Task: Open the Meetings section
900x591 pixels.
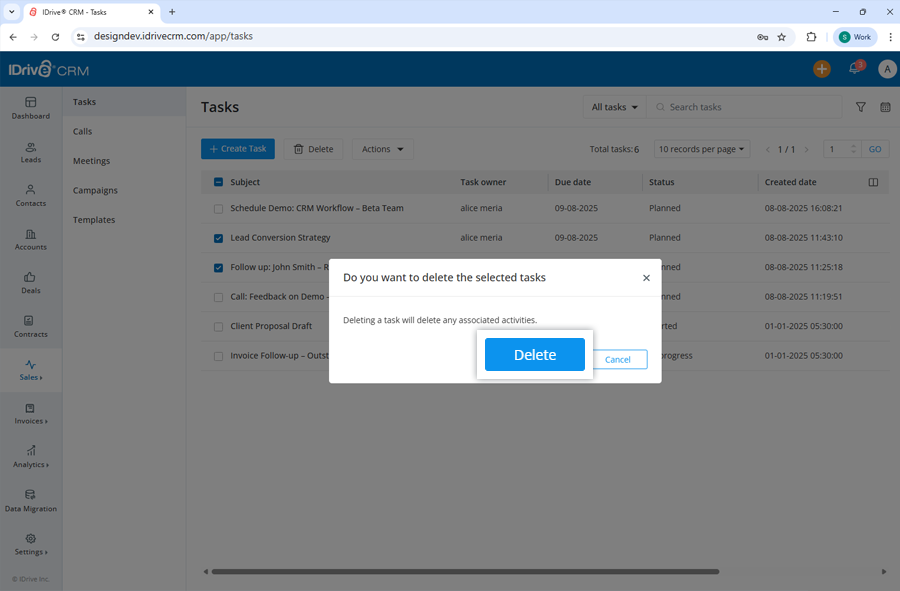Action: click(x=90, y=160)
